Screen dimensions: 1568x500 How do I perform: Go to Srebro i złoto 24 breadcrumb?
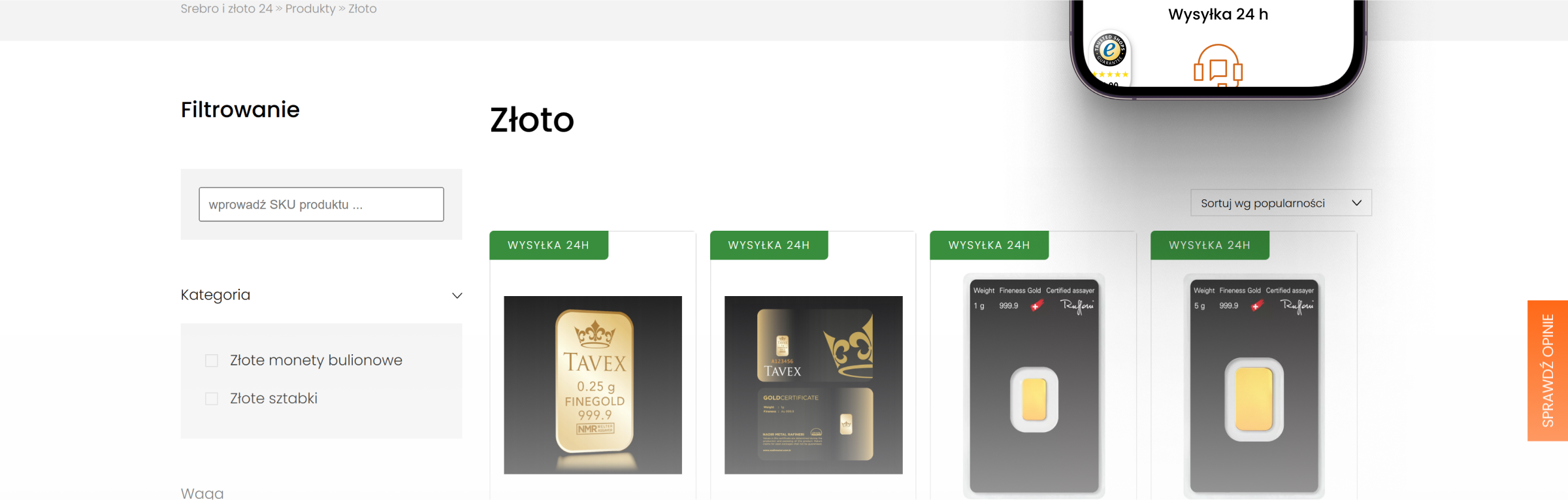coord(227,8)
